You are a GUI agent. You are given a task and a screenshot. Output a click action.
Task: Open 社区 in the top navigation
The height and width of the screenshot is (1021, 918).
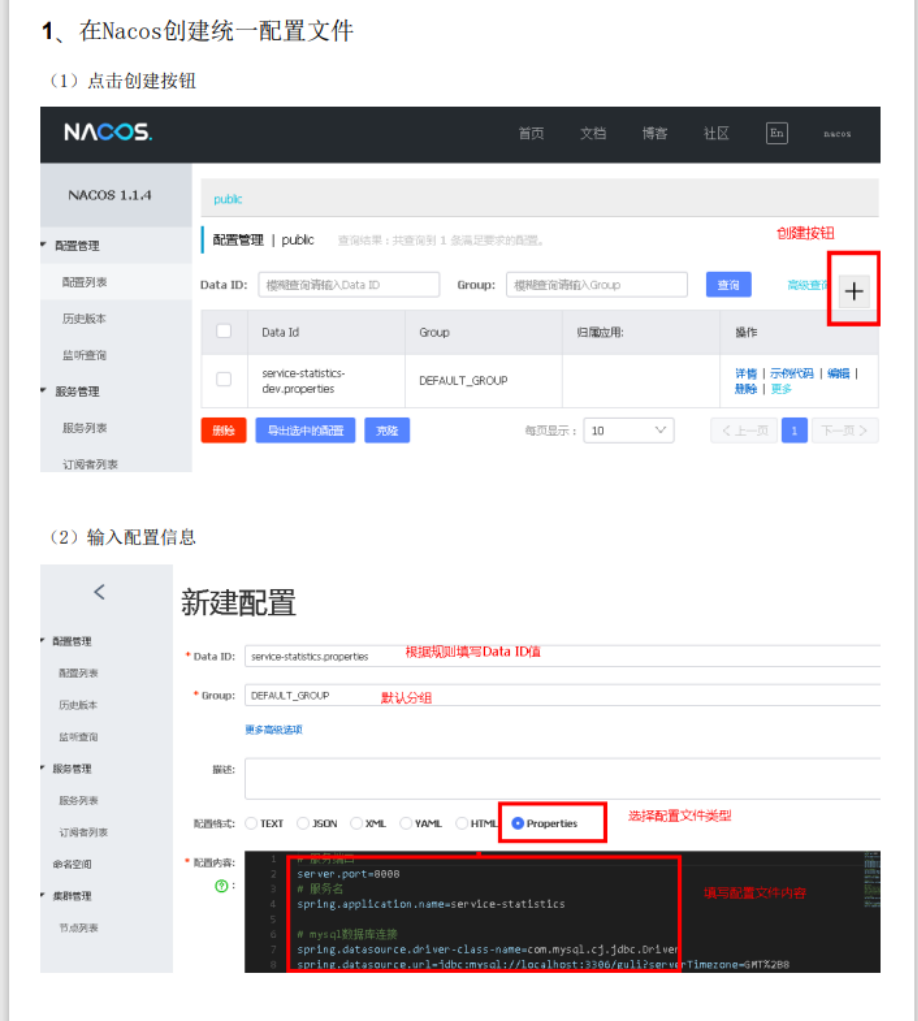[716, 133]
